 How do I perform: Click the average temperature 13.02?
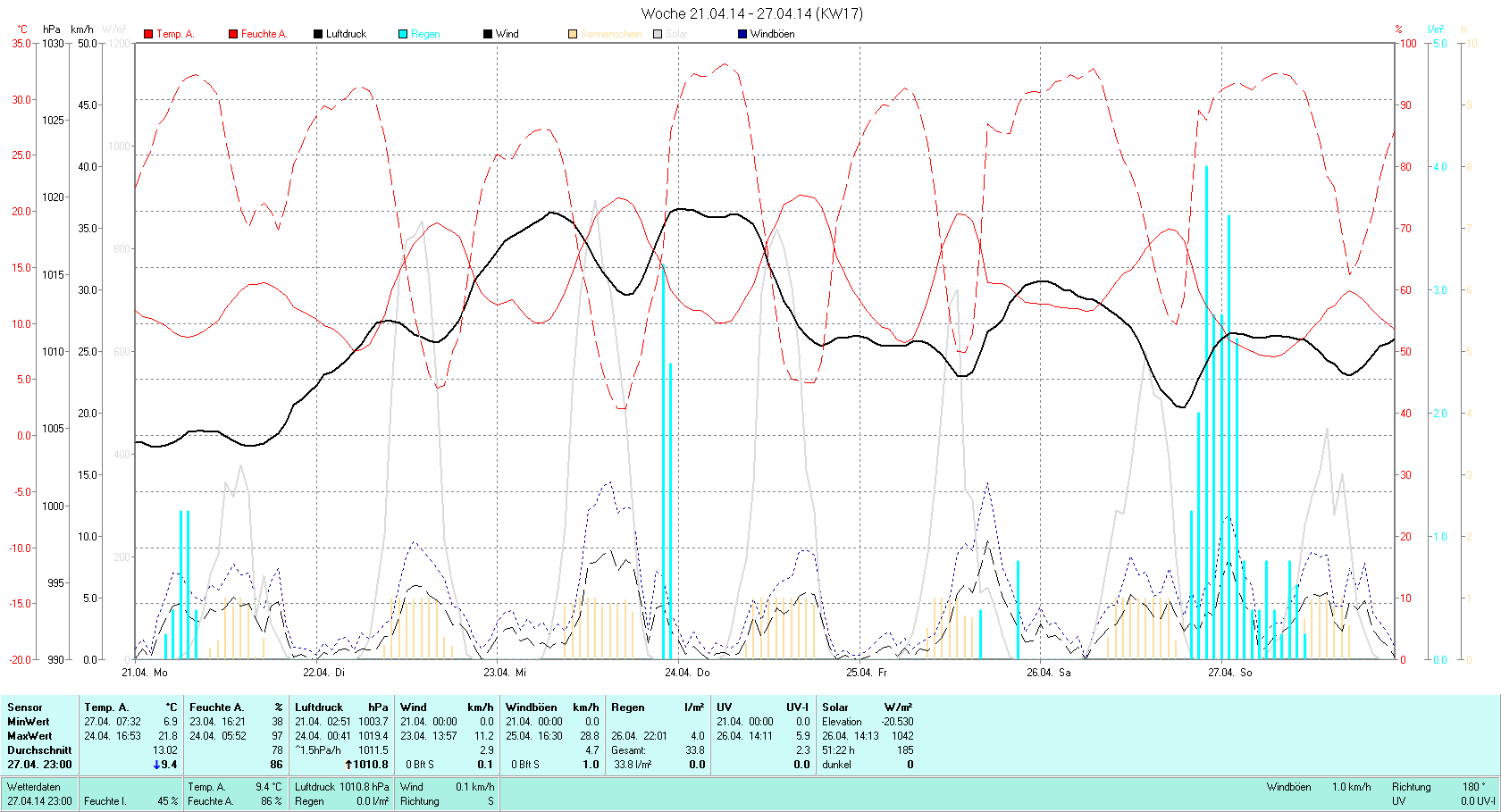(165, 750)
